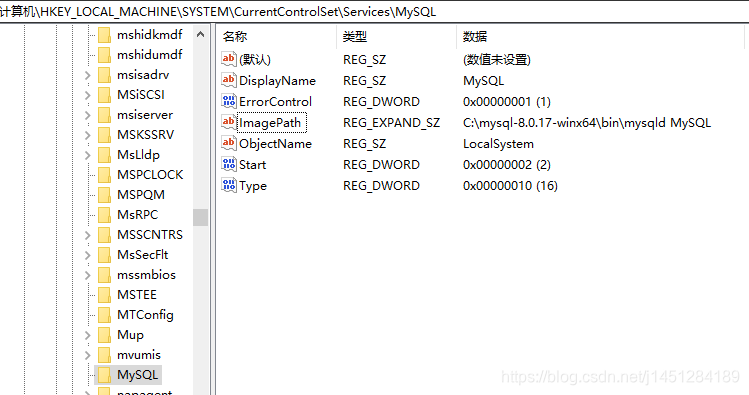Click the MySQL folder icon
The image size is (749, 395).
click(104, 375)
